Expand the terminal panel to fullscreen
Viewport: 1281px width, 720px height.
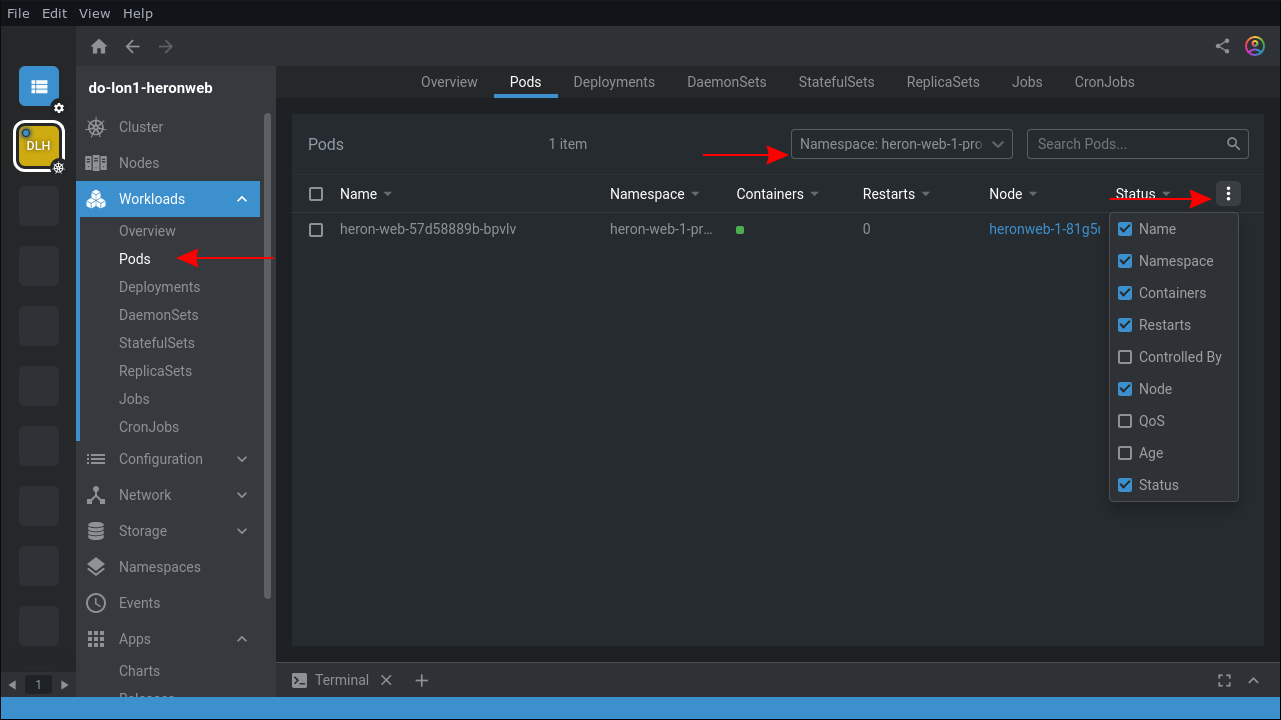(1224, 680)
